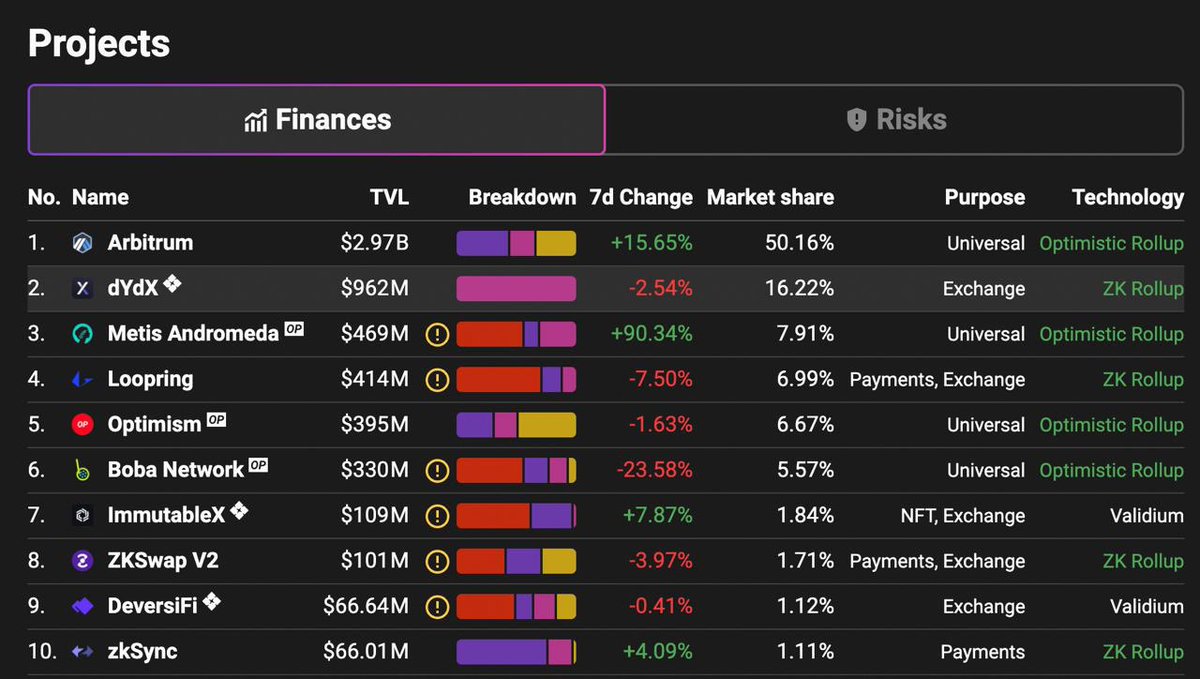Click the Metis Andromeda logo icon
Image resolution: width=1200 pixels, height=679 pixels.
83,334
